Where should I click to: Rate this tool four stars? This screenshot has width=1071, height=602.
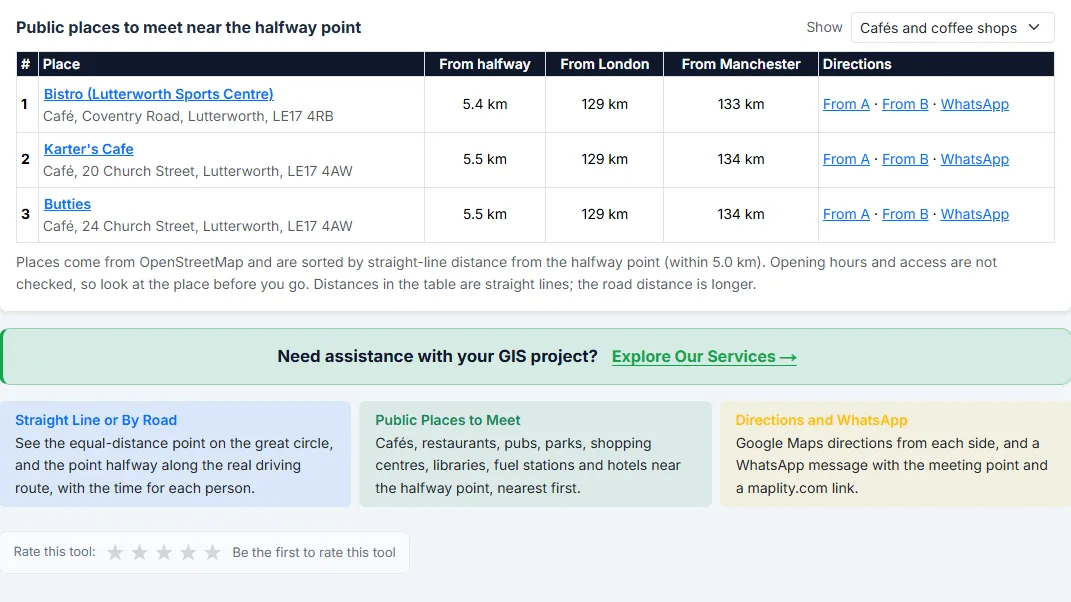pos(188,552)
